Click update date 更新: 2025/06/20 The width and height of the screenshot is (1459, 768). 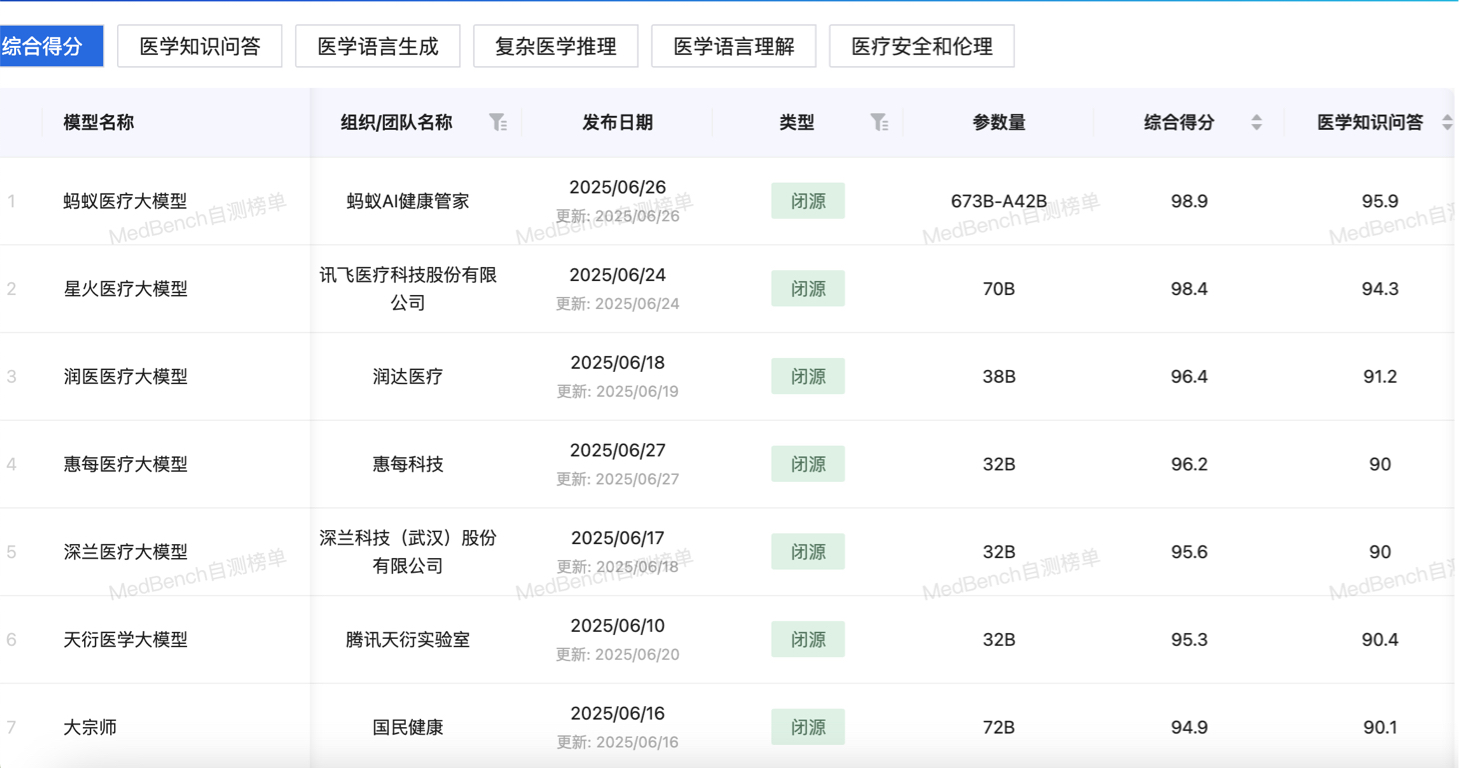pyautogui.click(x=617, y=655)
